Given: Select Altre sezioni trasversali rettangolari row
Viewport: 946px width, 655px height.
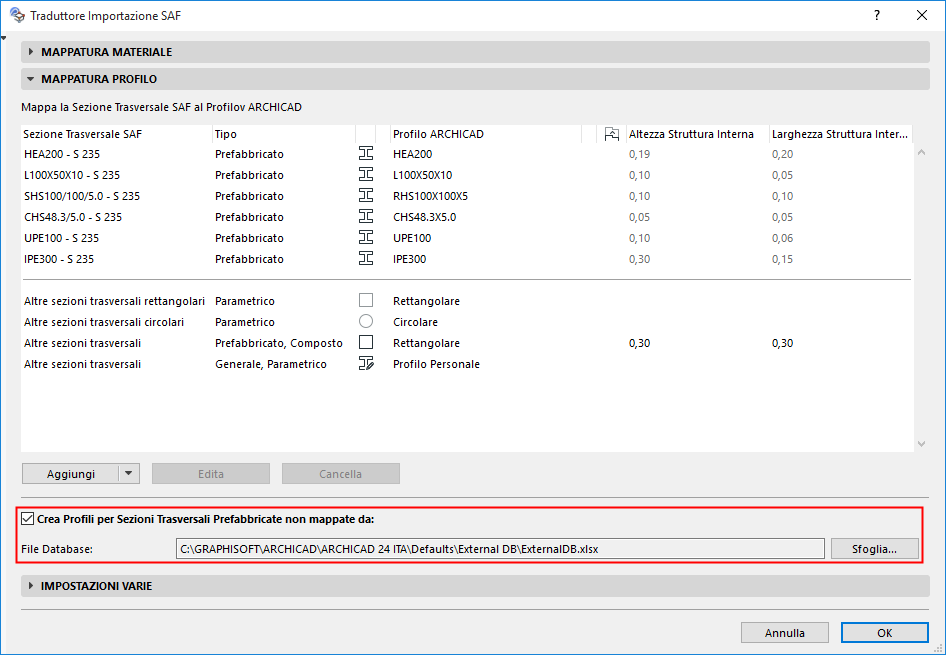Looking at the screenshot, I should coord(466,300).
